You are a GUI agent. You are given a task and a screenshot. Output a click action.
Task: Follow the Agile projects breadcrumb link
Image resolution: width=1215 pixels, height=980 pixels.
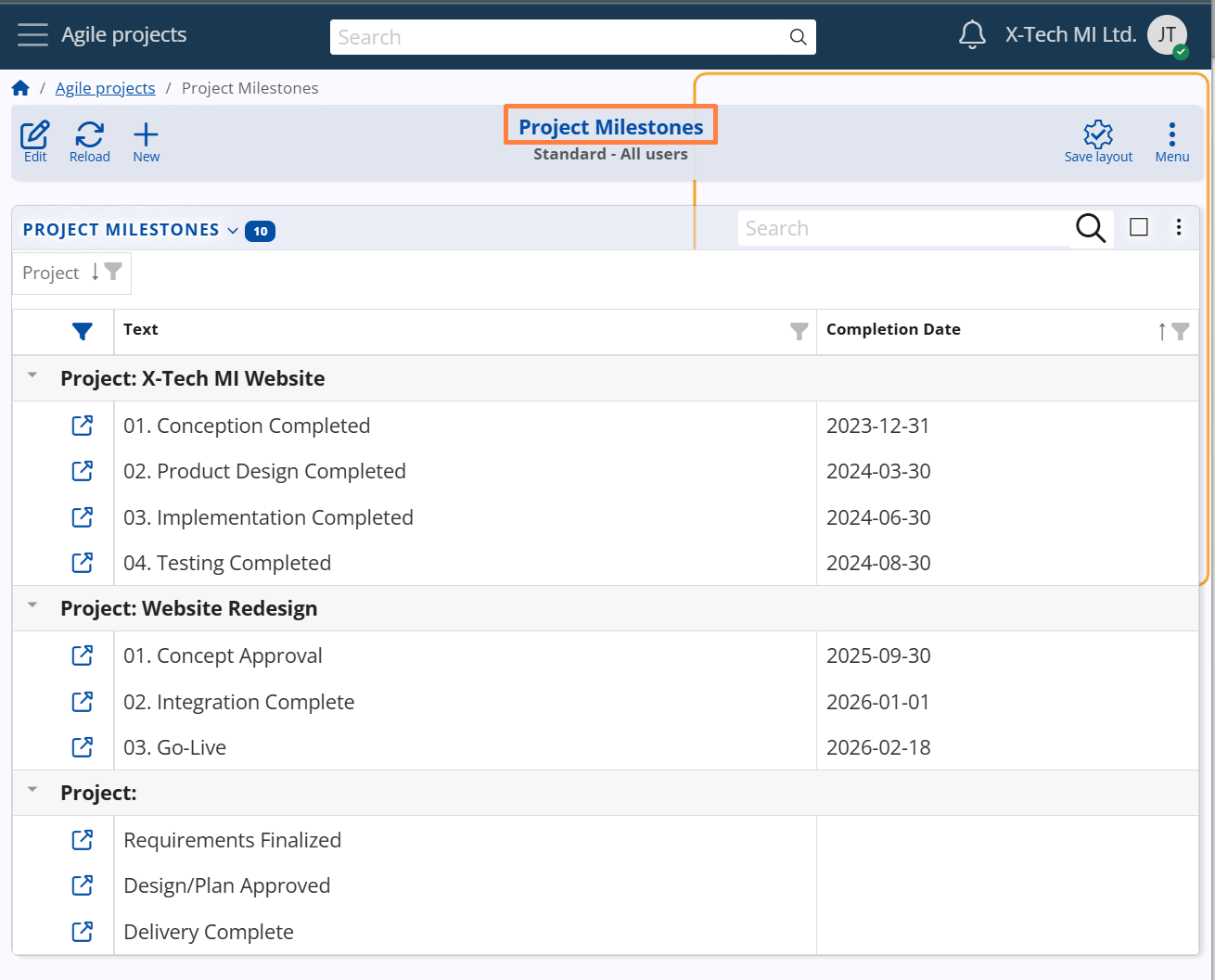(105, 87)
